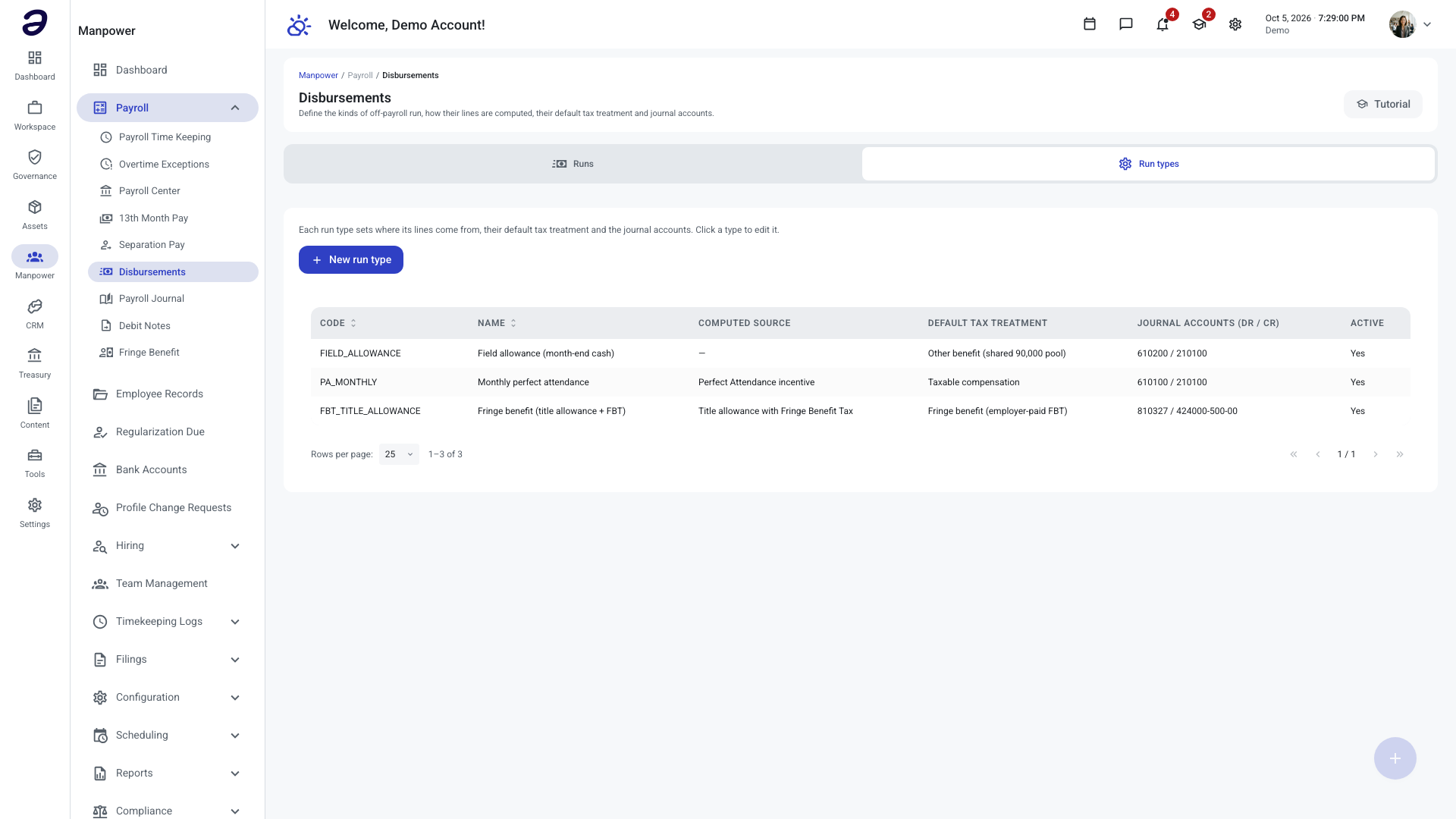Open Employee Records in sidebar
This screenshot has height=819, width=1456.
[x=168, y=394]
